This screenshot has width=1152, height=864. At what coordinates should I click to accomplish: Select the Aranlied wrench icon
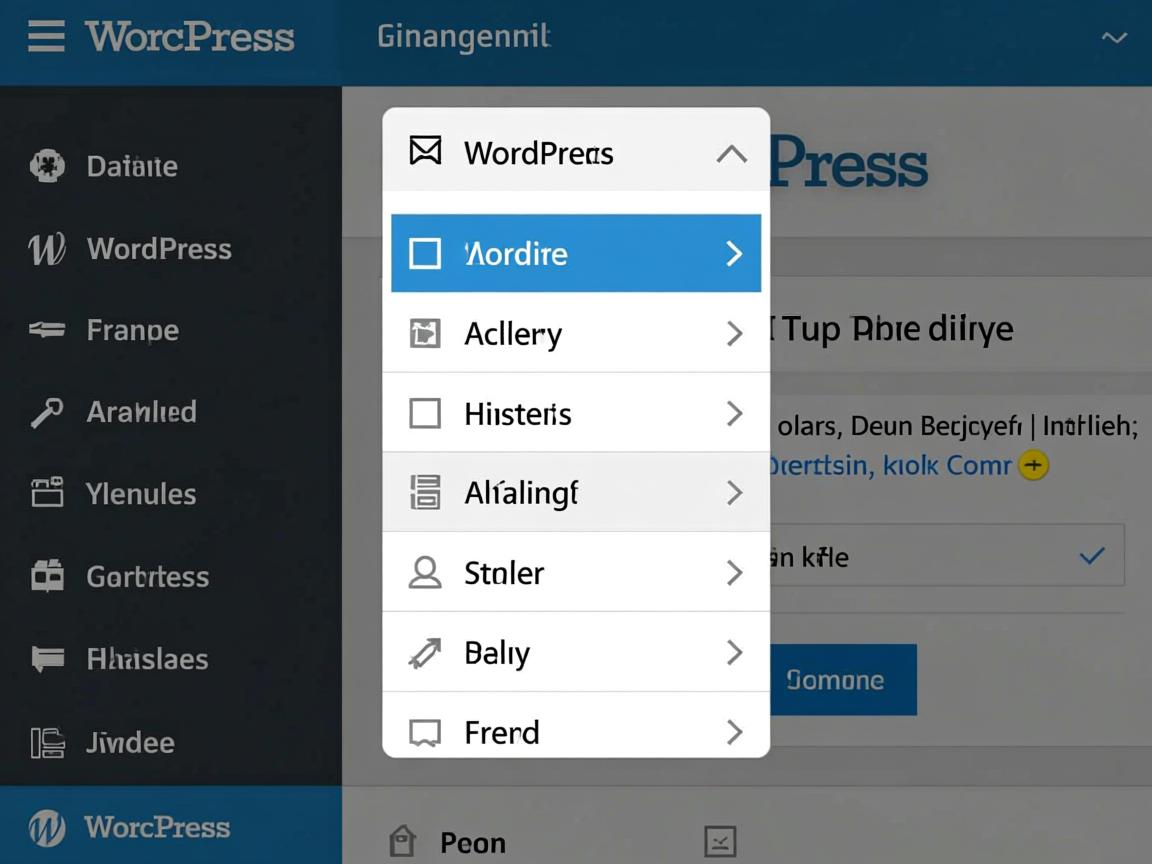pyautogui.click(x=46, y=412)
